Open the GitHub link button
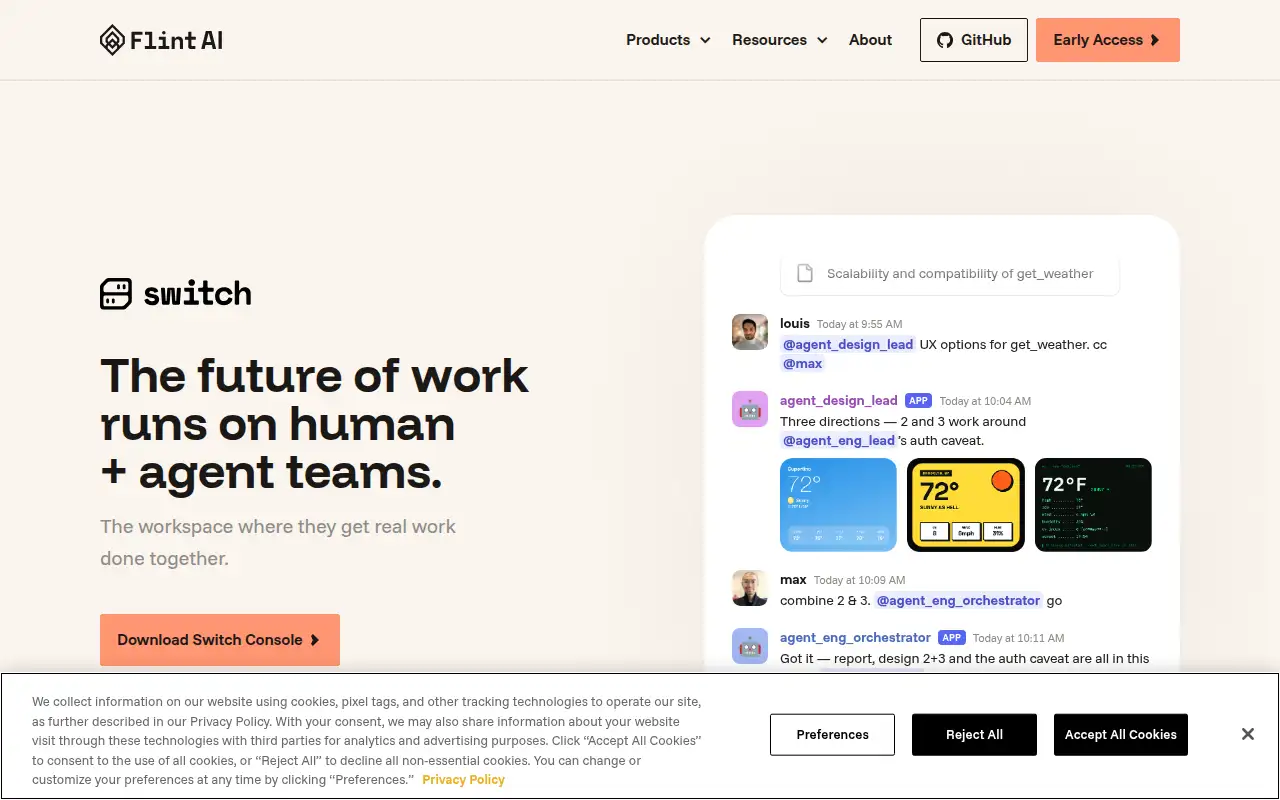 coord(974,40)
